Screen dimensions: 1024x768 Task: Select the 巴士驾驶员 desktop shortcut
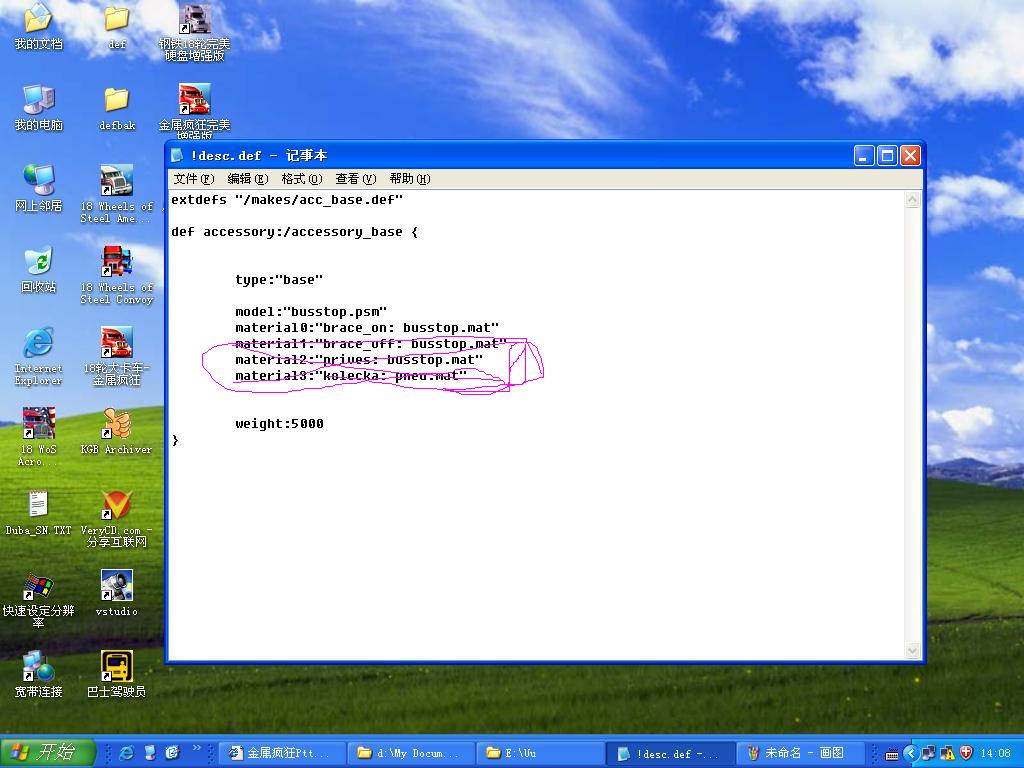(116, 668)
